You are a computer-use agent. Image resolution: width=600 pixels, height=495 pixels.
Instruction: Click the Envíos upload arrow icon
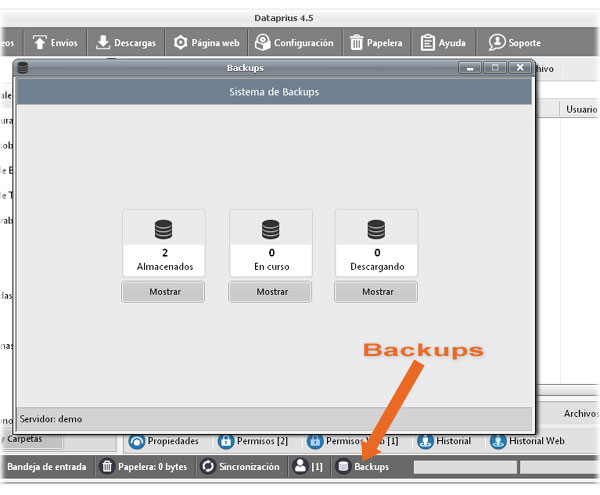click(x=39, y=42)
